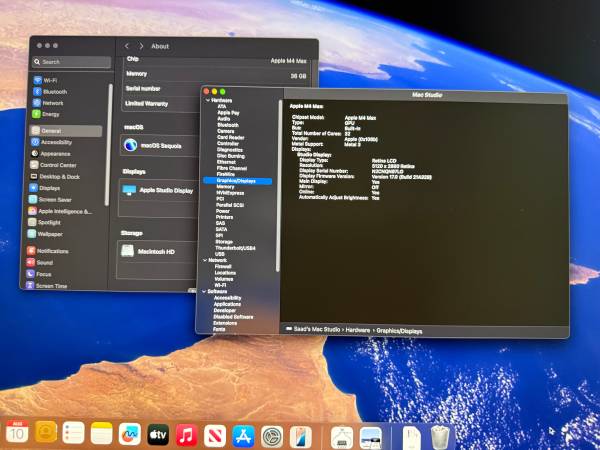Collapse the Software section in System Information
The image size is (600, 450).
click(204, 292)
